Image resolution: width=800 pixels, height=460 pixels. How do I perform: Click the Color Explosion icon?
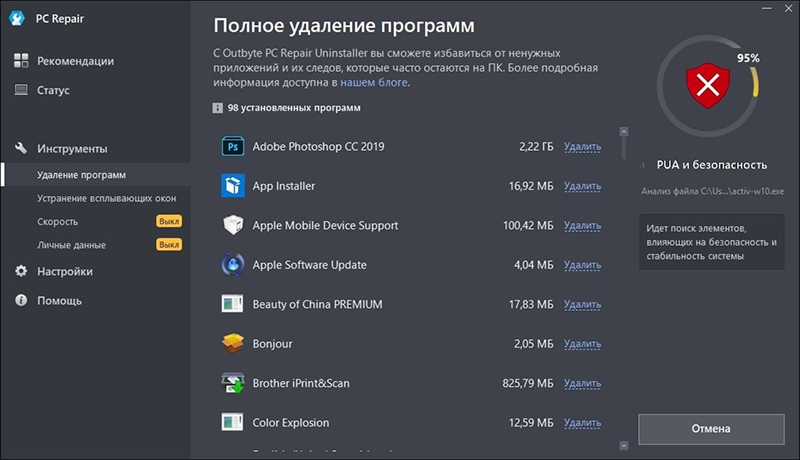click(232, 422)
